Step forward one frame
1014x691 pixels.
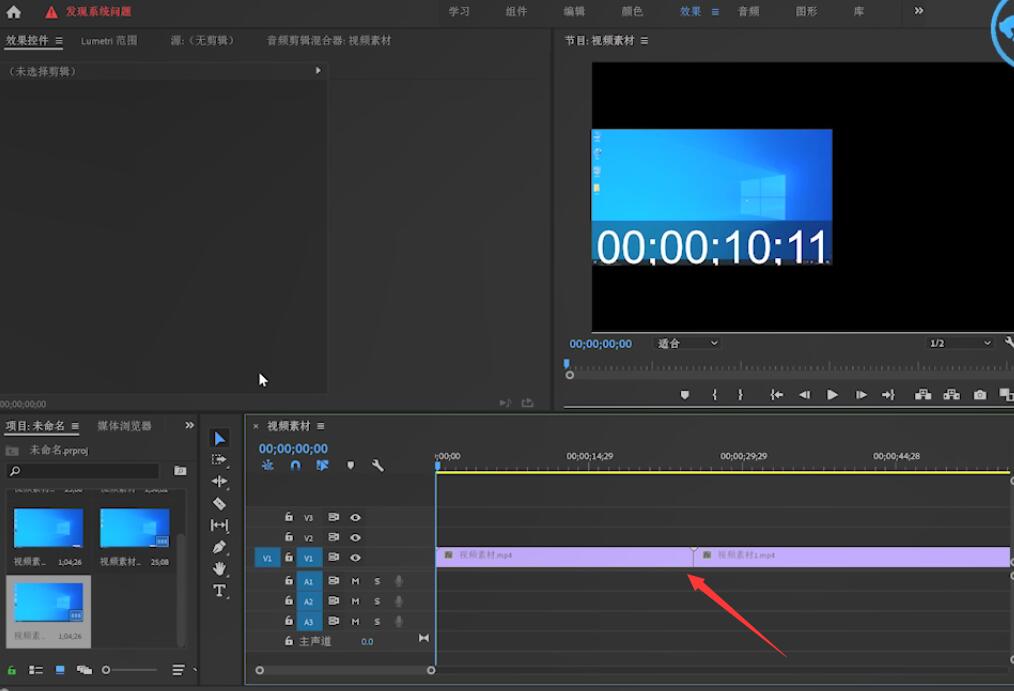coord(861,395)
